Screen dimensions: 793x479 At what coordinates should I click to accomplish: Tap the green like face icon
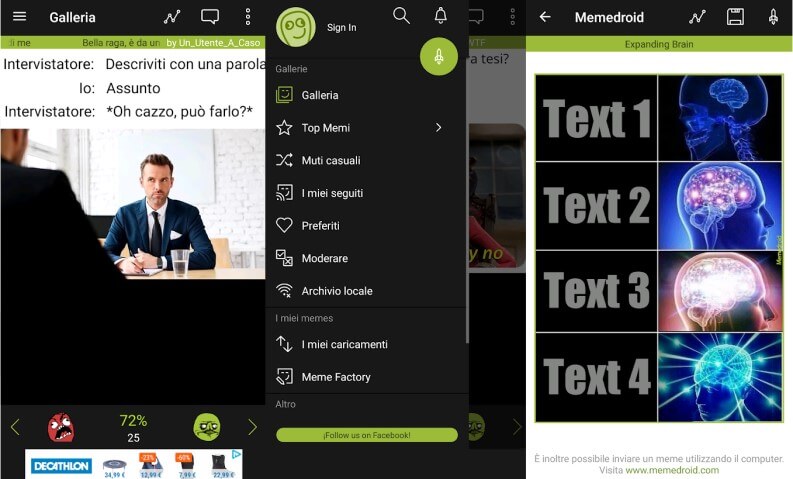[x=207, y=426]
